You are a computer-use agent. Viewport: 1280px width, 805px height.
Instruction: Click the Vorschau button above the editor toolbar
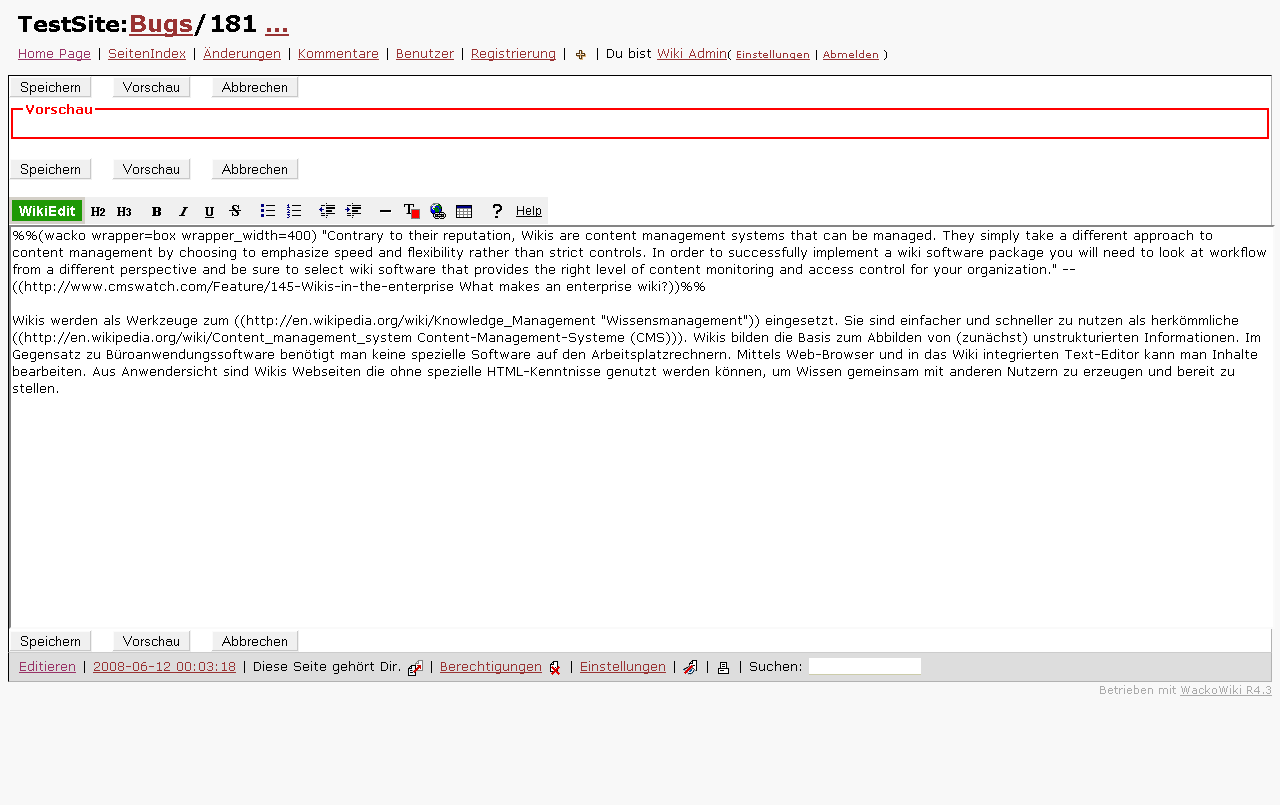[151, 169]
